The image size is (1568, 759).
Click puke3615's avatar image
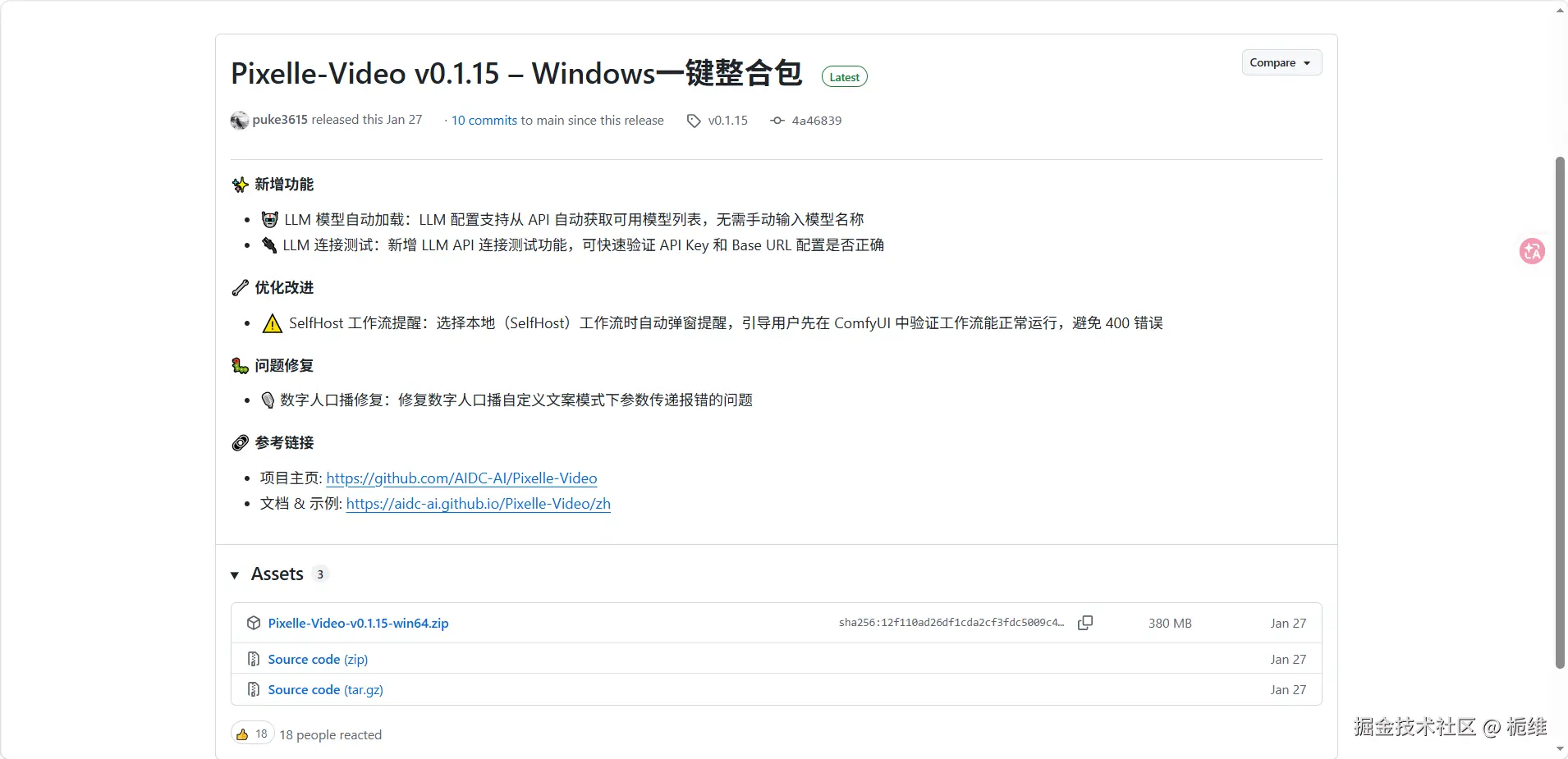(240, 121)
